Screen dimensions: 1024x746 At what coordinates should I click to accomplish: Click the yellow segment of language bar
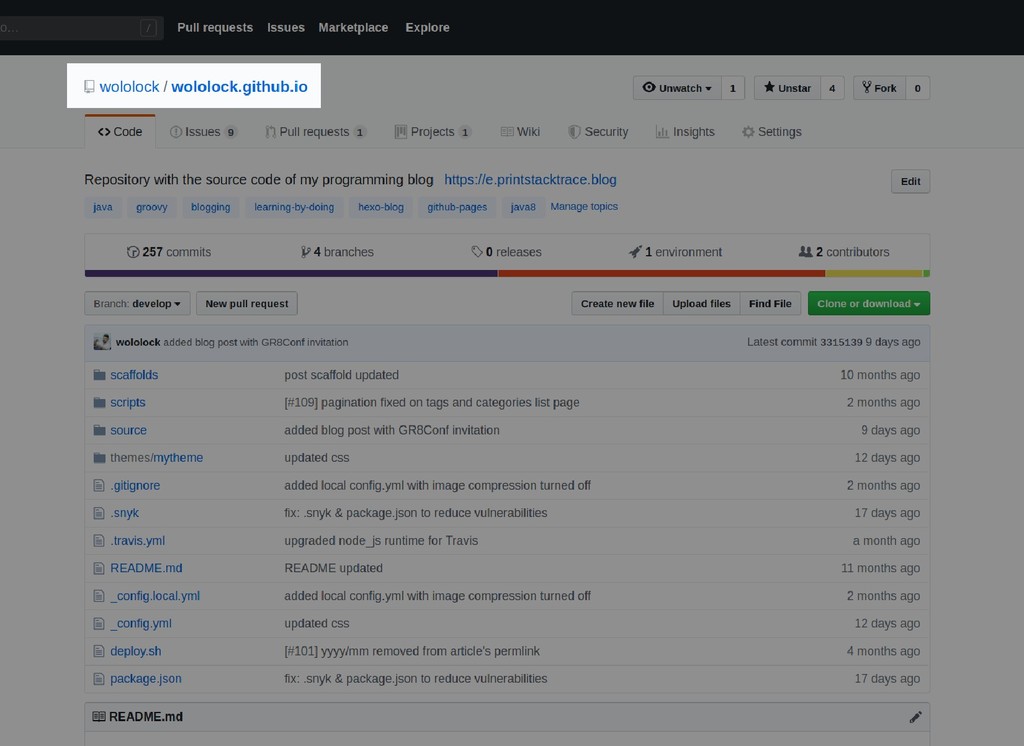[x=874, y=274]
